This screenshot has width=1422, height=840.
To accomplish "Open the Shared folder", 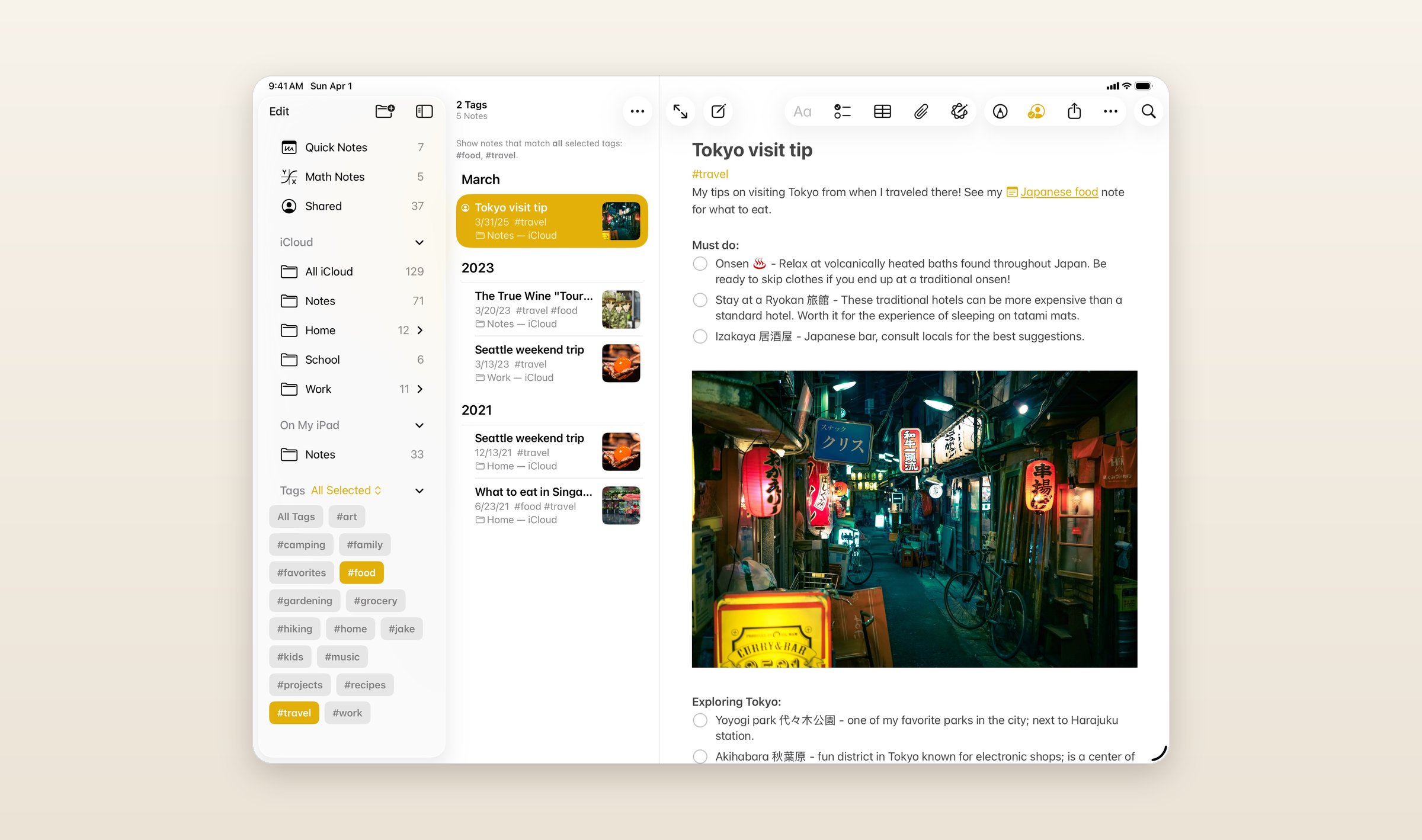I will [352, 206].
